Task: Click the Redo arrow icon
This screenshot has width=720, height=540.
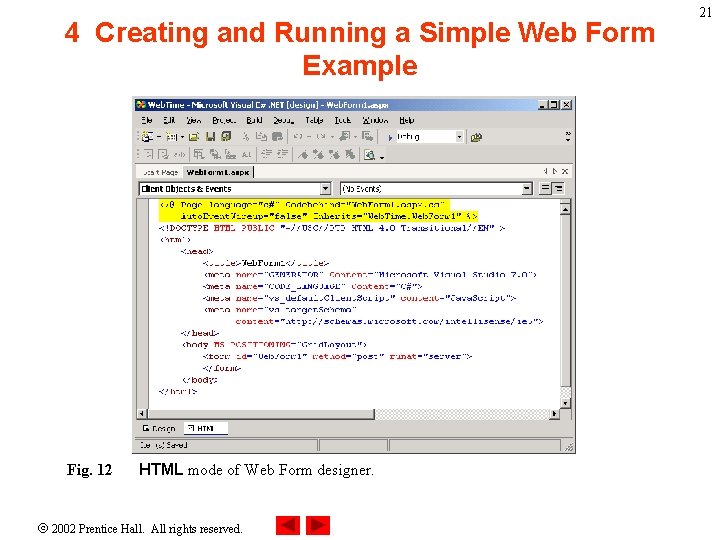Action: point(321,136)
